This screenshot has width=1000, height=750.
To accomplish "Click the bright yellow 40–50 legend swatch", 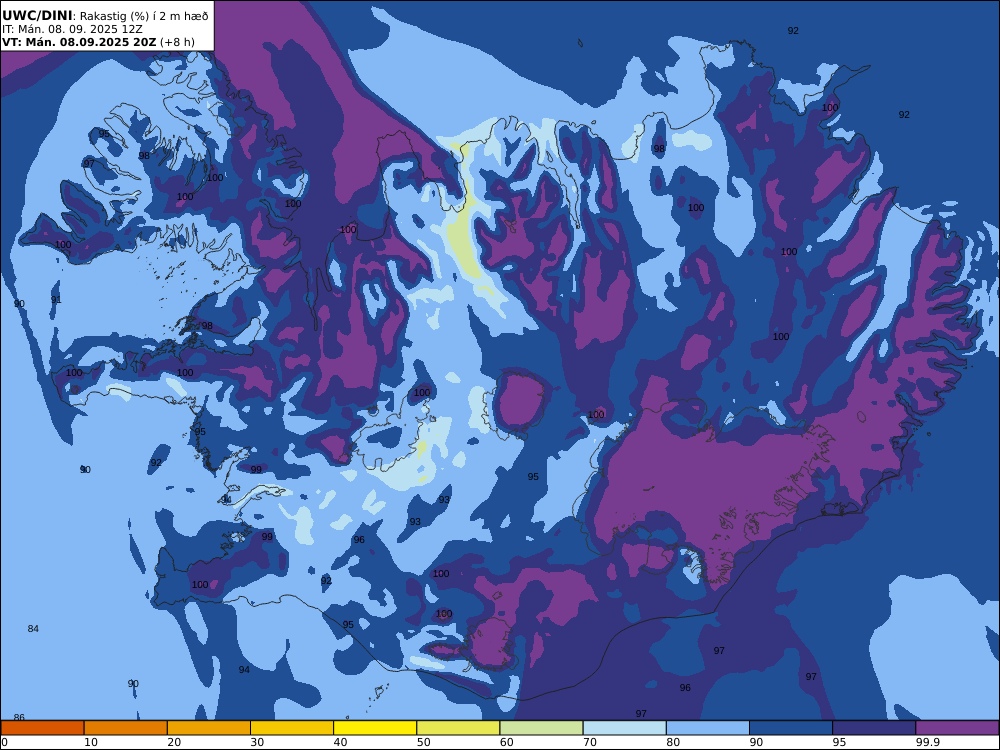I will [375, 728].
